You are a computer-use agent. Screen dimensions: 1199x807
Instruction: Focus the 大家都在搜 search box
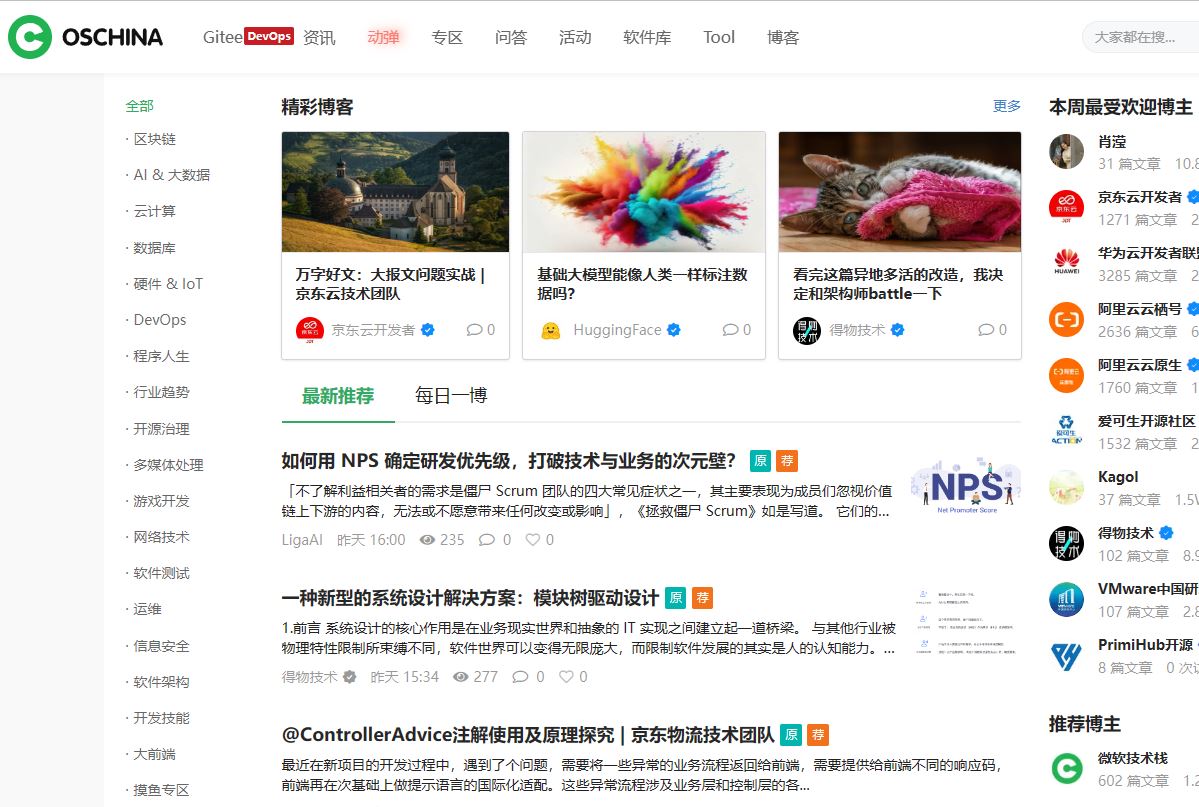pos(1140,37)
